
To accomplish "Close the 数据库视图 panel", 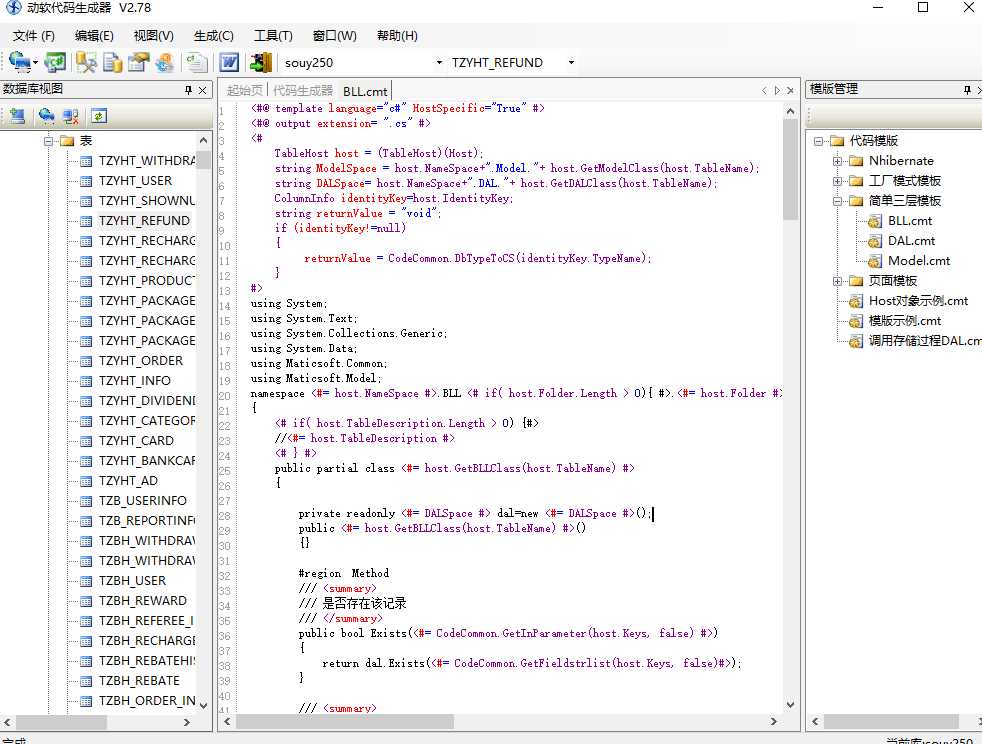I will coord(202,90).
